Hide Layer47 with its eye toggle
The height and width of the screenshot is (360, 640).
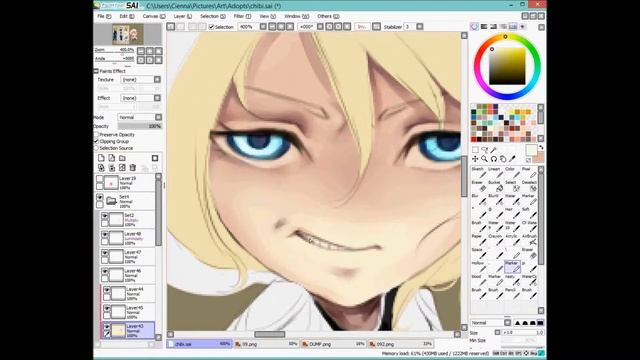[105, 253]
